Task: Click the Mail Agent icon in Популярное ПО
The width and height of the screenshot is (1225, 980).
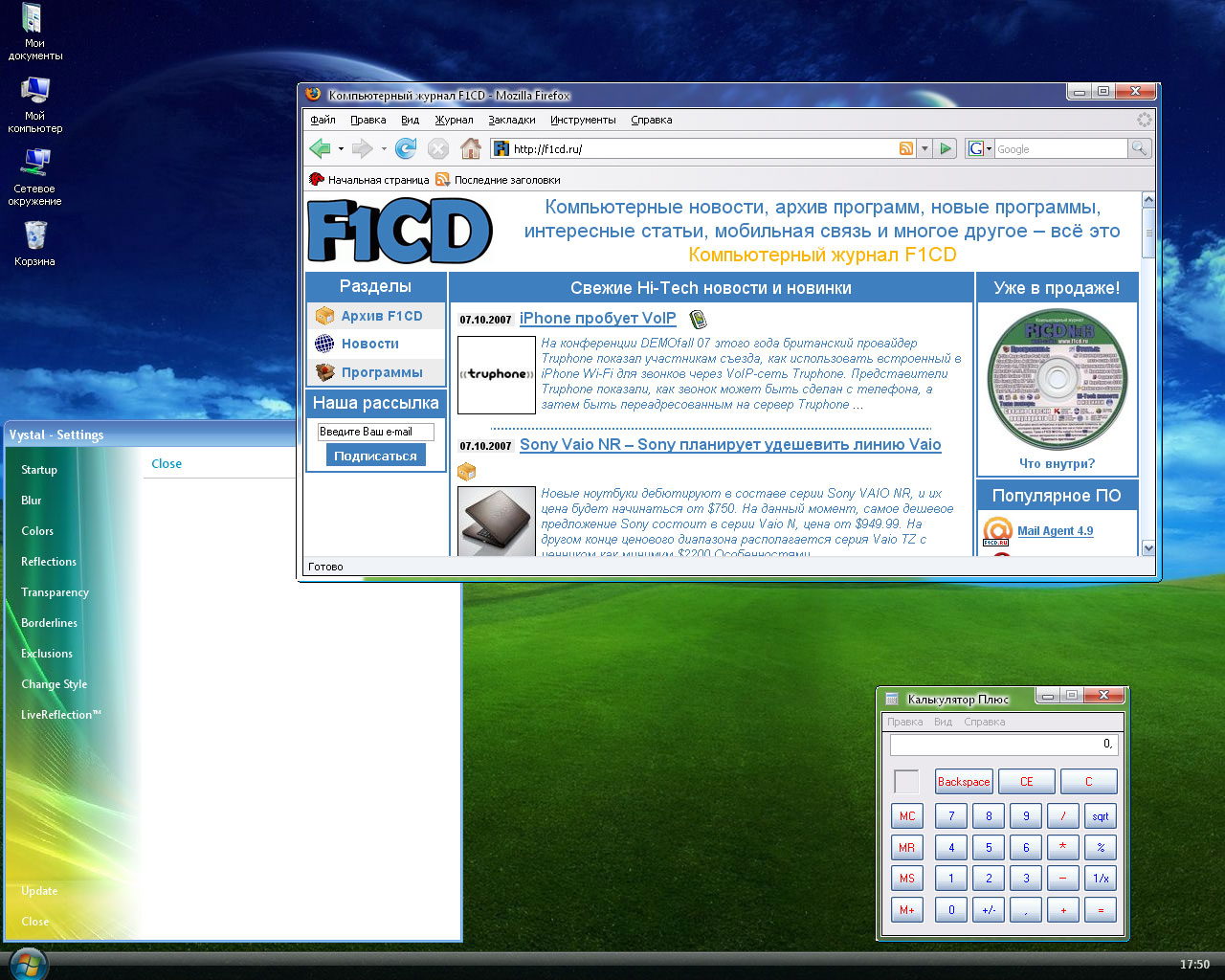Action: [x=997, y=531]
